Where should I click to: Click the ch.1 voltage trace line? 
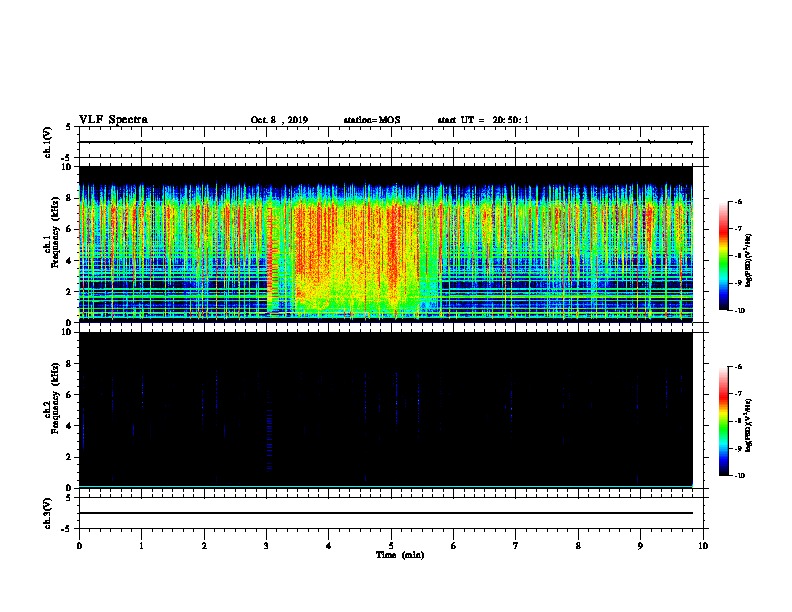pyautogui.click(x=385, y=142)
